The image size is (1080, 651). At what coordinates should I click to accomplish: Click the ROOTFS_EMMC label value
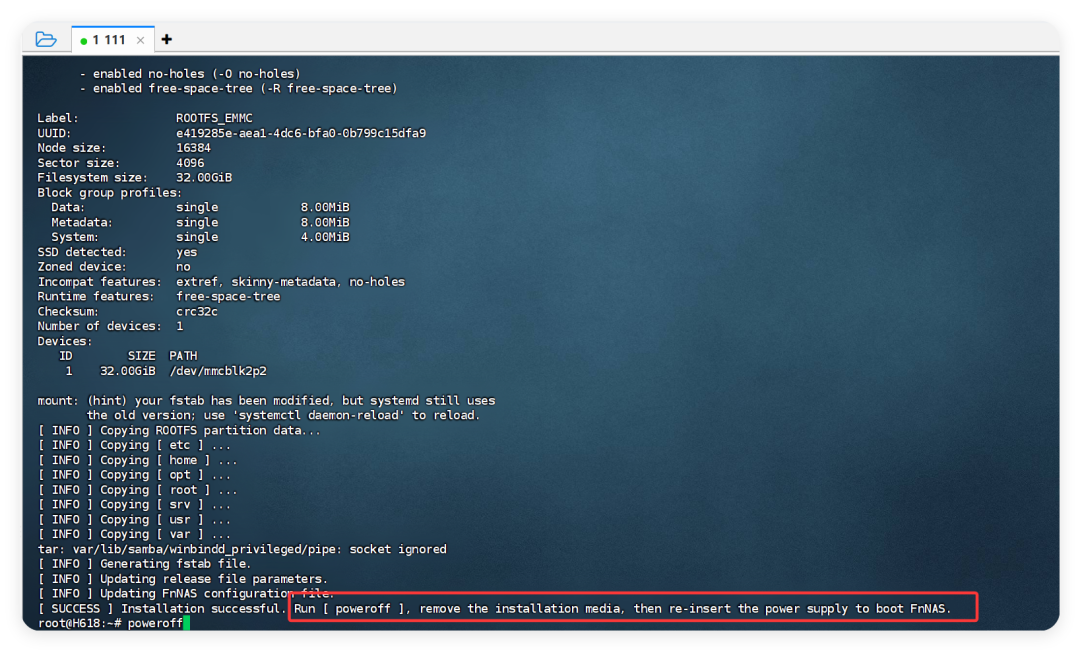[214, 118]
